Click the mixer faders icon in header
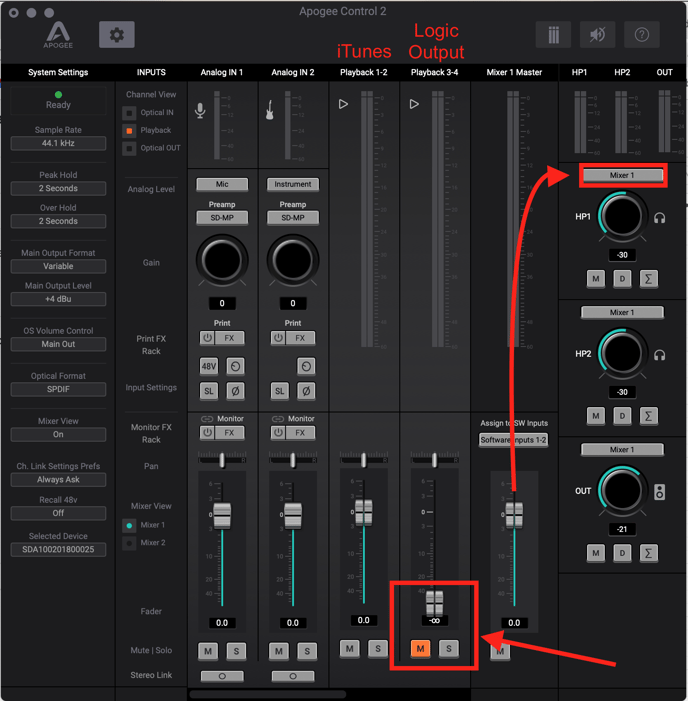The height and width of the screenshot is (701, 688). 553,34
